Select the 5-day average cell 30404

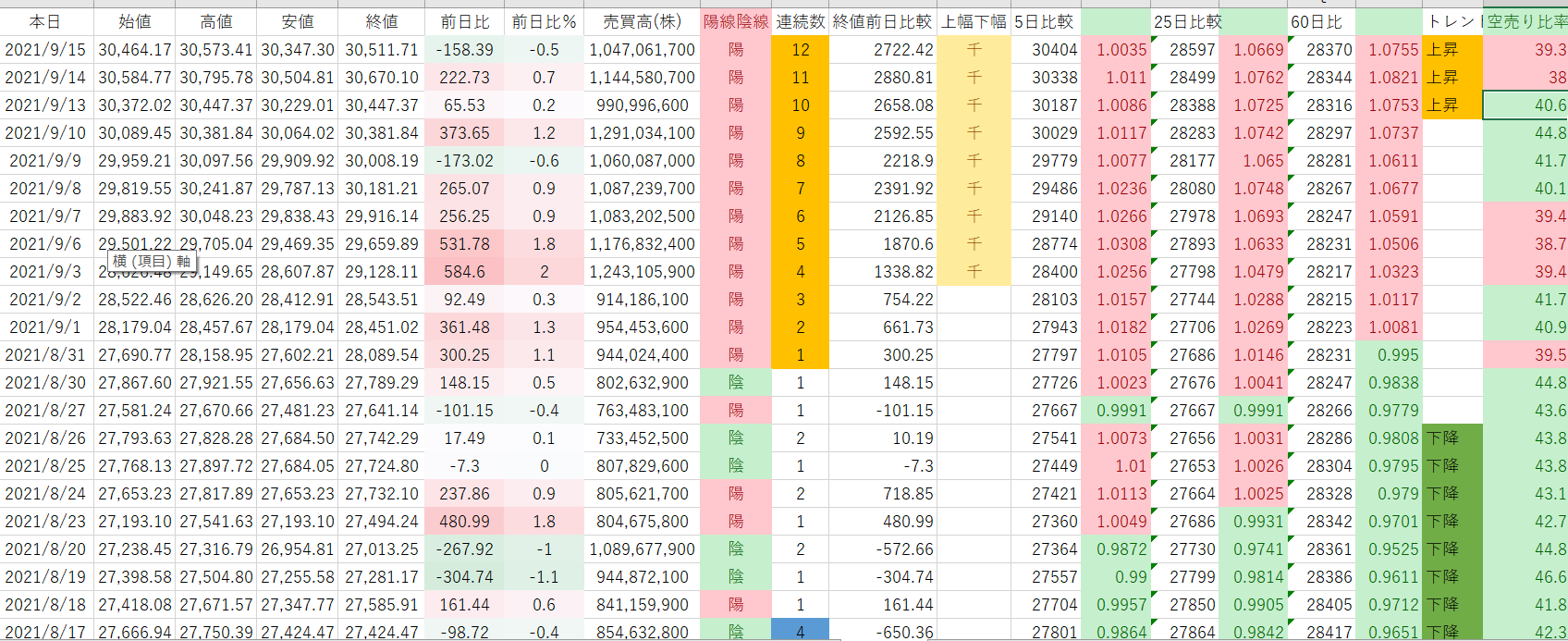tap(1045, 49)
